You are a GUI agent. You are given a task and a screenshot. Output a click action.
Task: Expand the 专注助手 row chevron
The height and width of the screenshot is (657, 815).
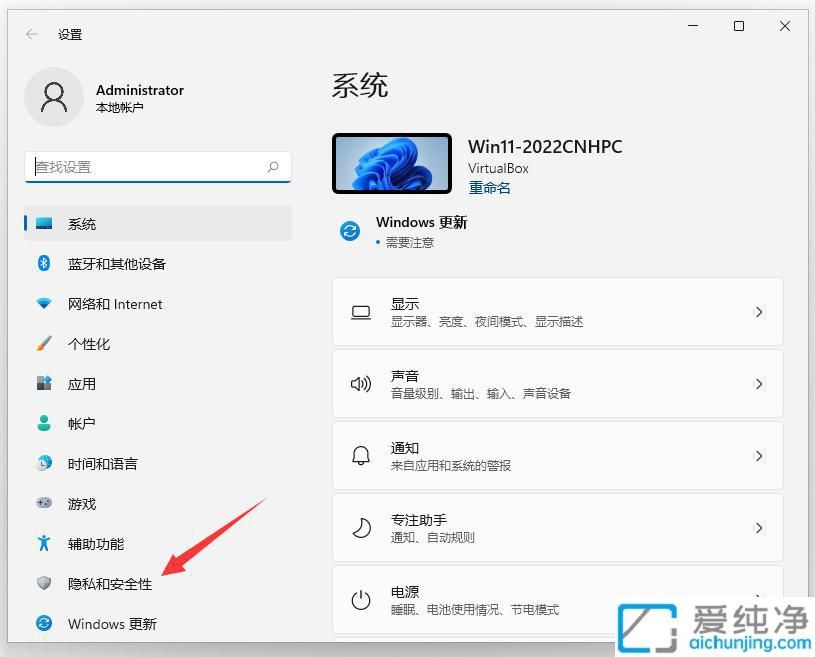[x=757, y=528]
